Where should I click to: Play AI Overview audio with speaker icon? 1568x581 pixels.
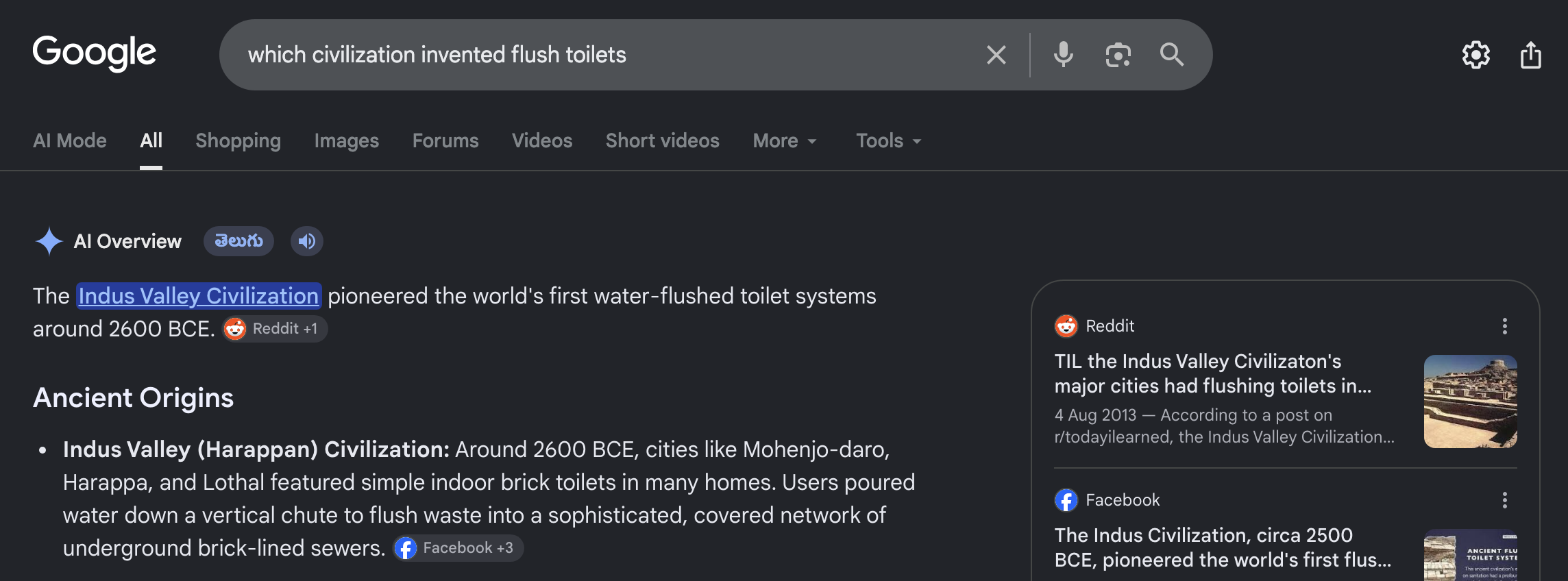pos(307,241)
